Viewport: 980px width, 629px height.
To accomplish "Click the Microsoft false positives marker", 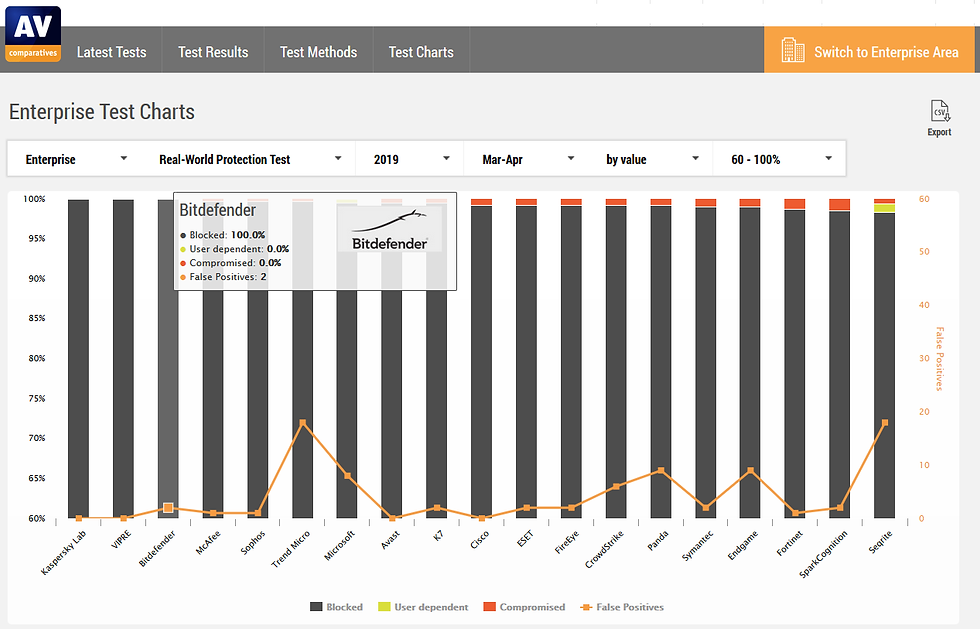I will pos(347,476).
